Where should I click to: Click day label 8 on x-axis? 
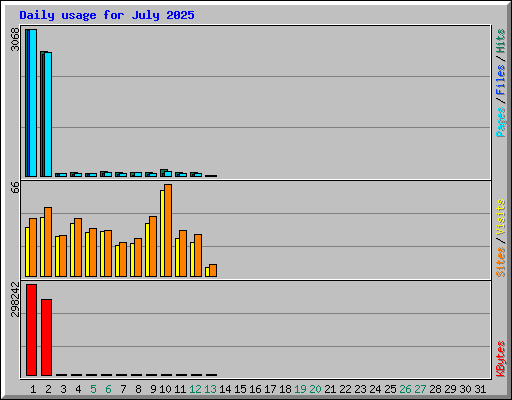138,389
